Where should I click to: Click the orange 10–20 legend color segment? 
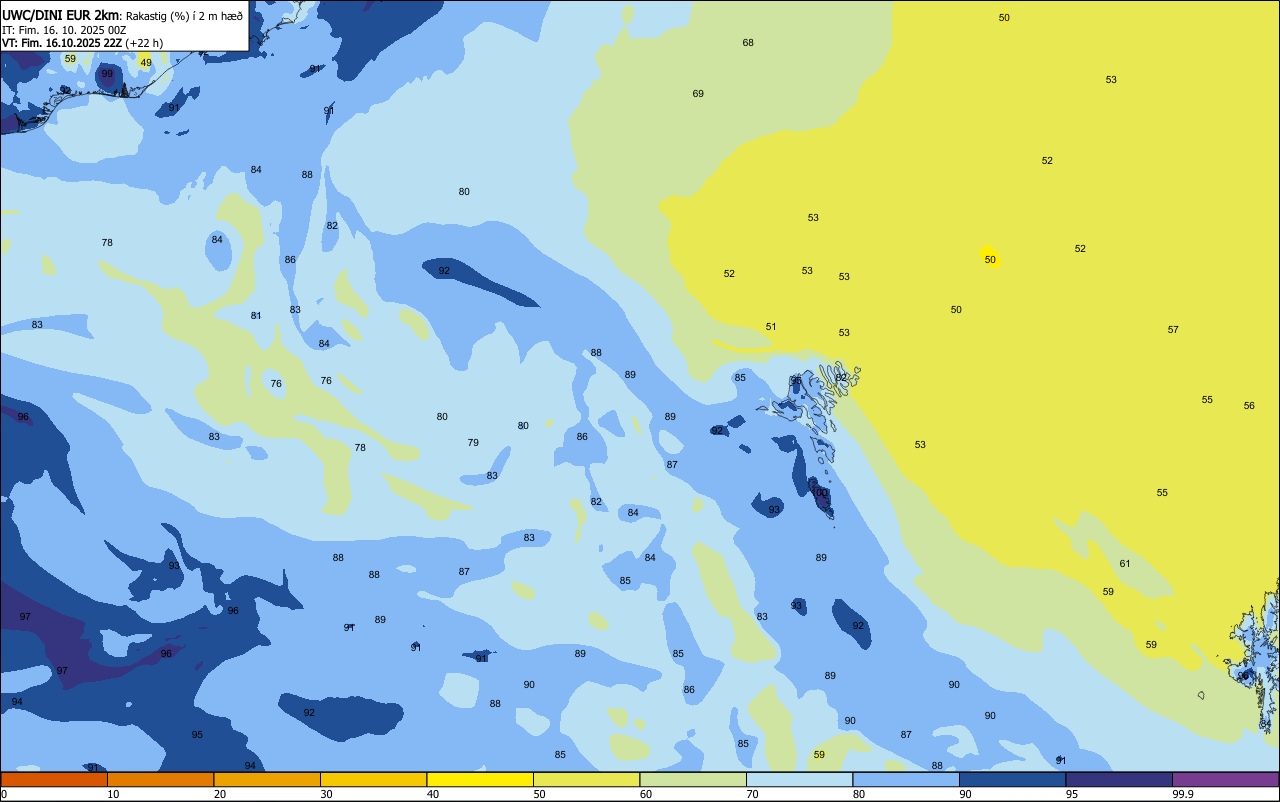pyautogui.click(x=160, y=779)
